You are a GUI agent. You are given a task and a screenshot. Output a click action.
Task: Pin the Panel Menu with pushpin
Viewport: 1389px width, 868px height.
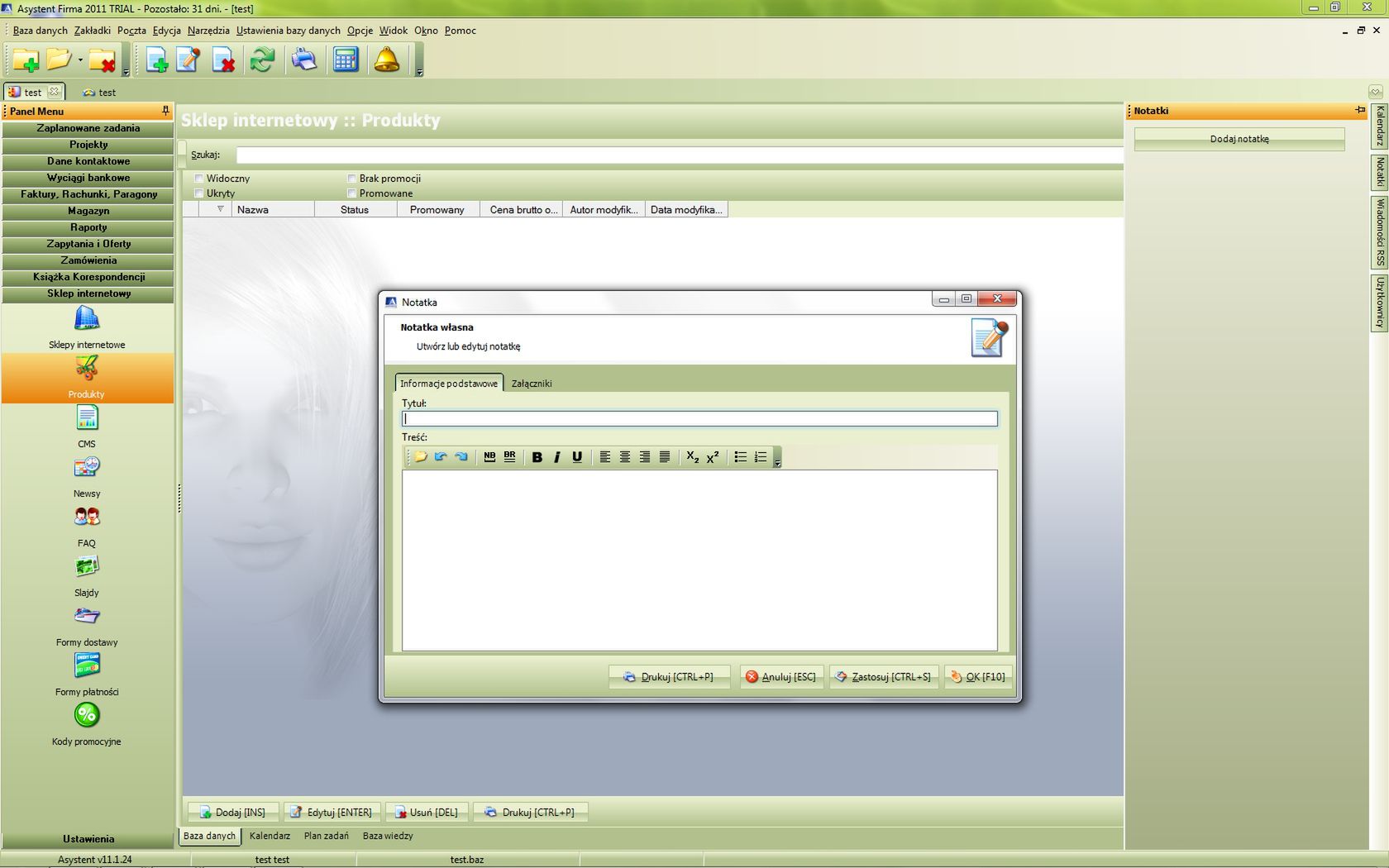[165, 110]
